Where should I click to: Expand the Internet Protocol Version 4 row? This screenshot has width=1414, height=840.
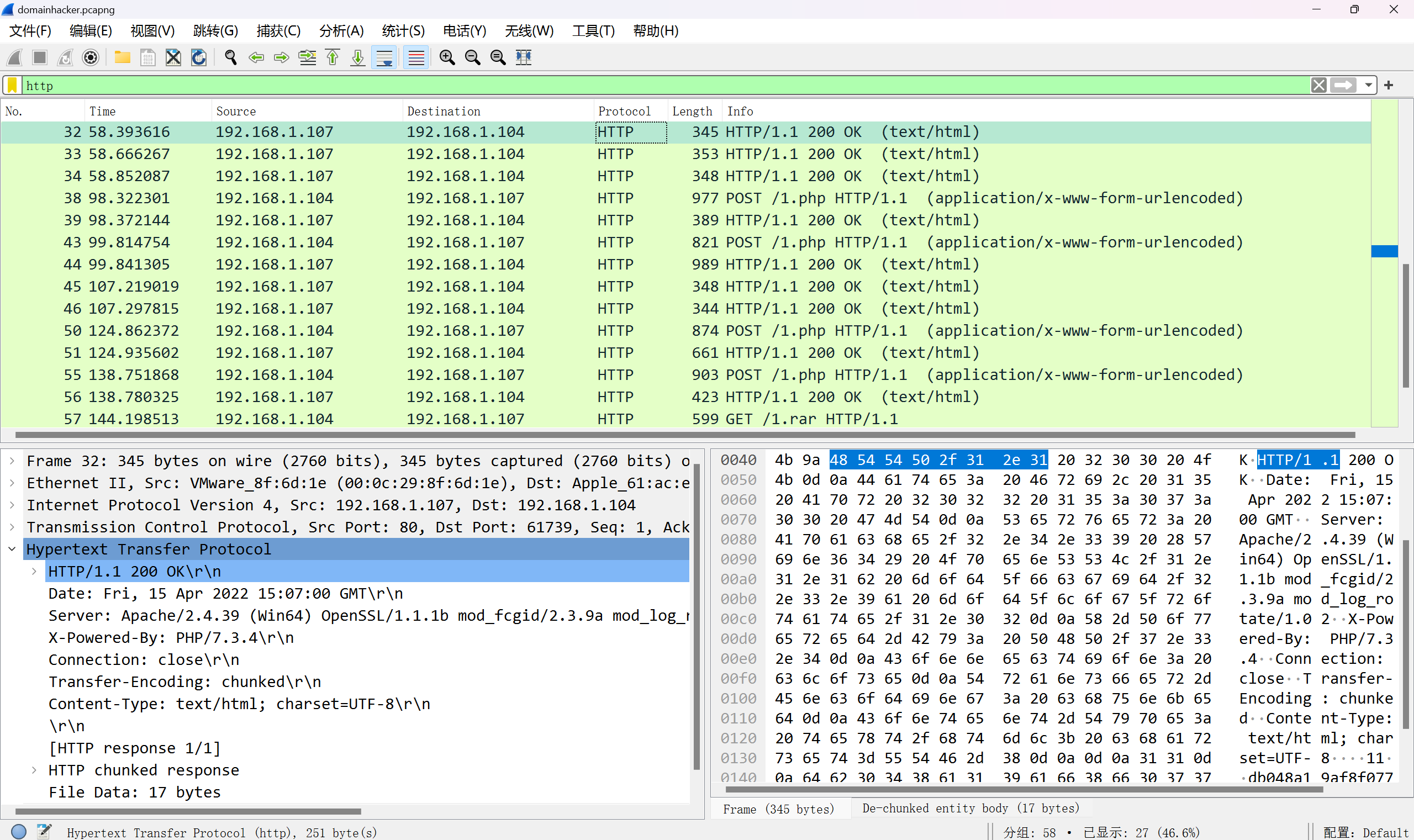[12, 505]
